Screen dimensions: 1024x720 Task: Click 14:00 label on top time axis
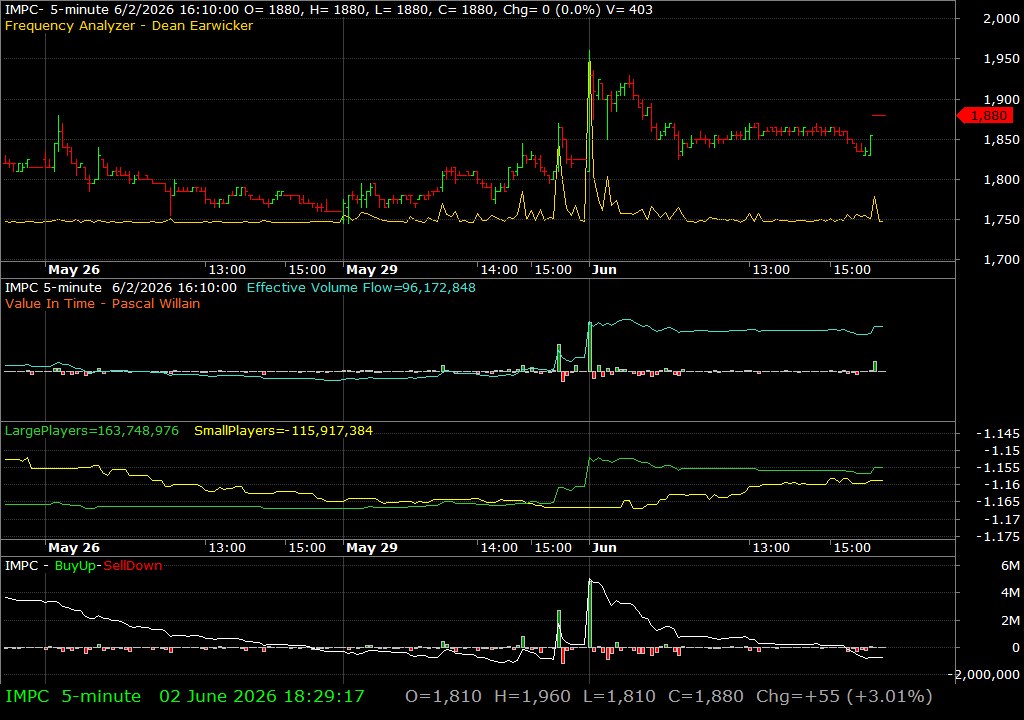point(499,269)
